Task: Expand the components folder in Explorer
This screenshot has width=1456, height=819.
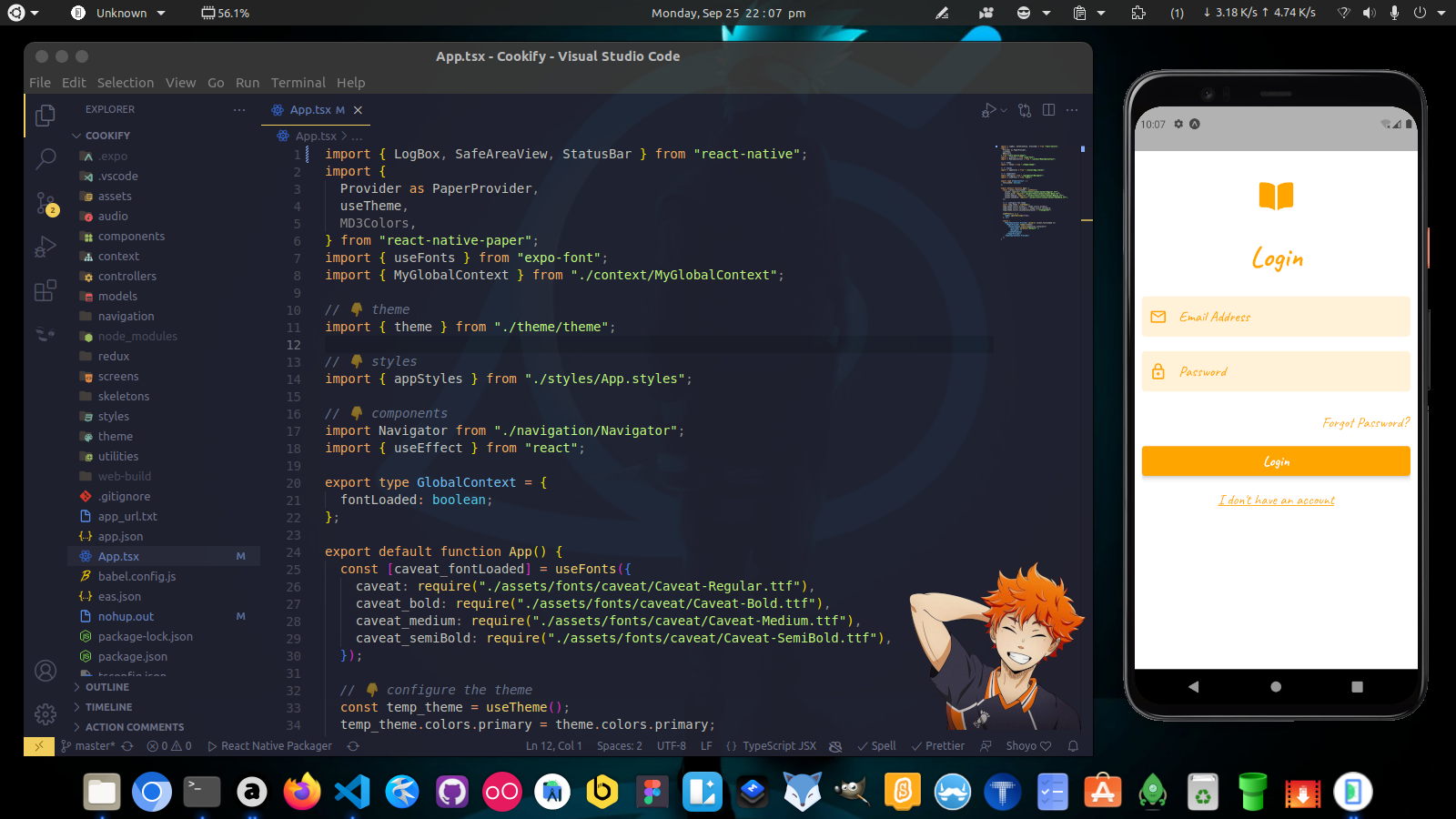Action: tap(131, 237)
